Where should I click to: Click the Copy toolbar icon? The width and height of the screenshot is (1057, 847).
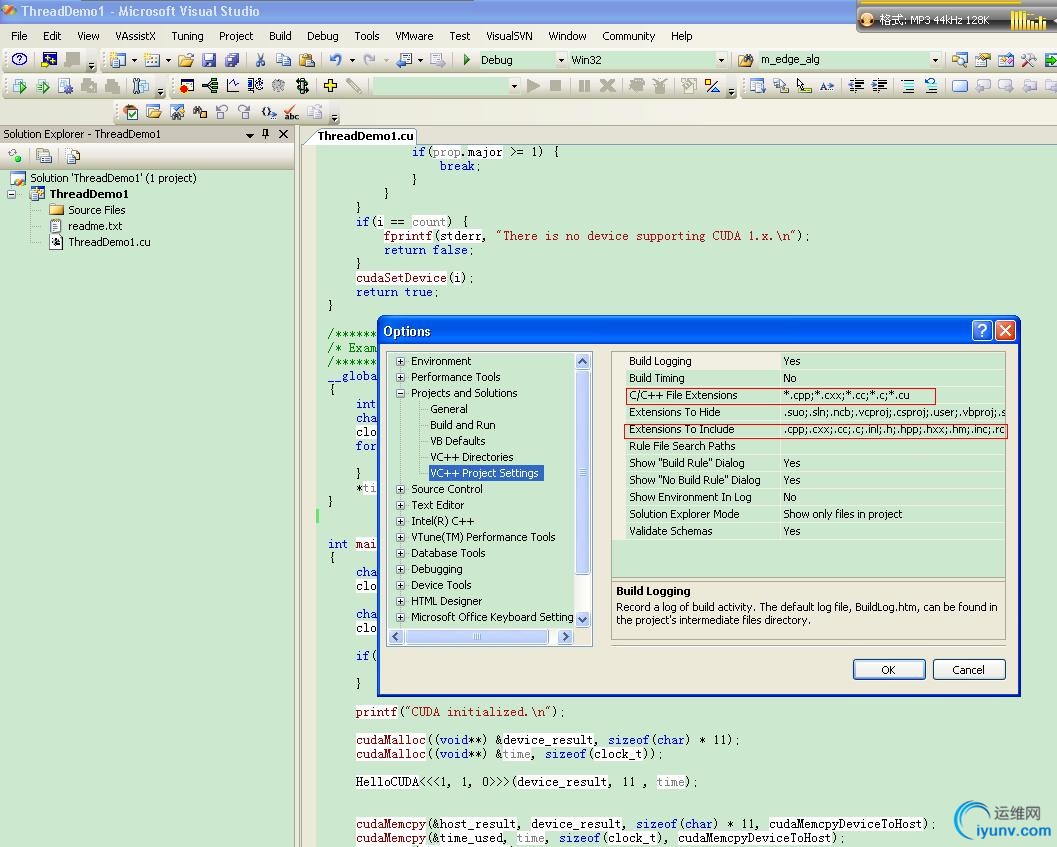point(283,60)
